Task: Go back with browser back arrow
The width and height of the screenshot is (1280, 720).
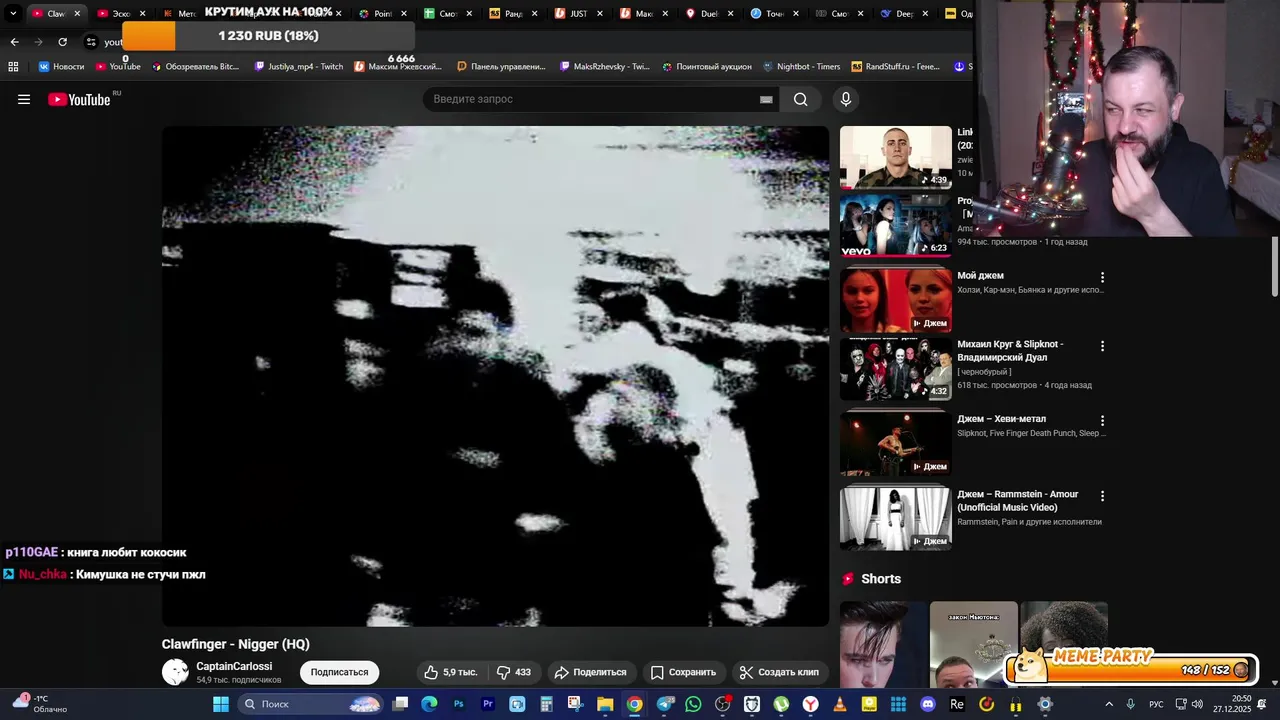Action: [x=14, y=42]
